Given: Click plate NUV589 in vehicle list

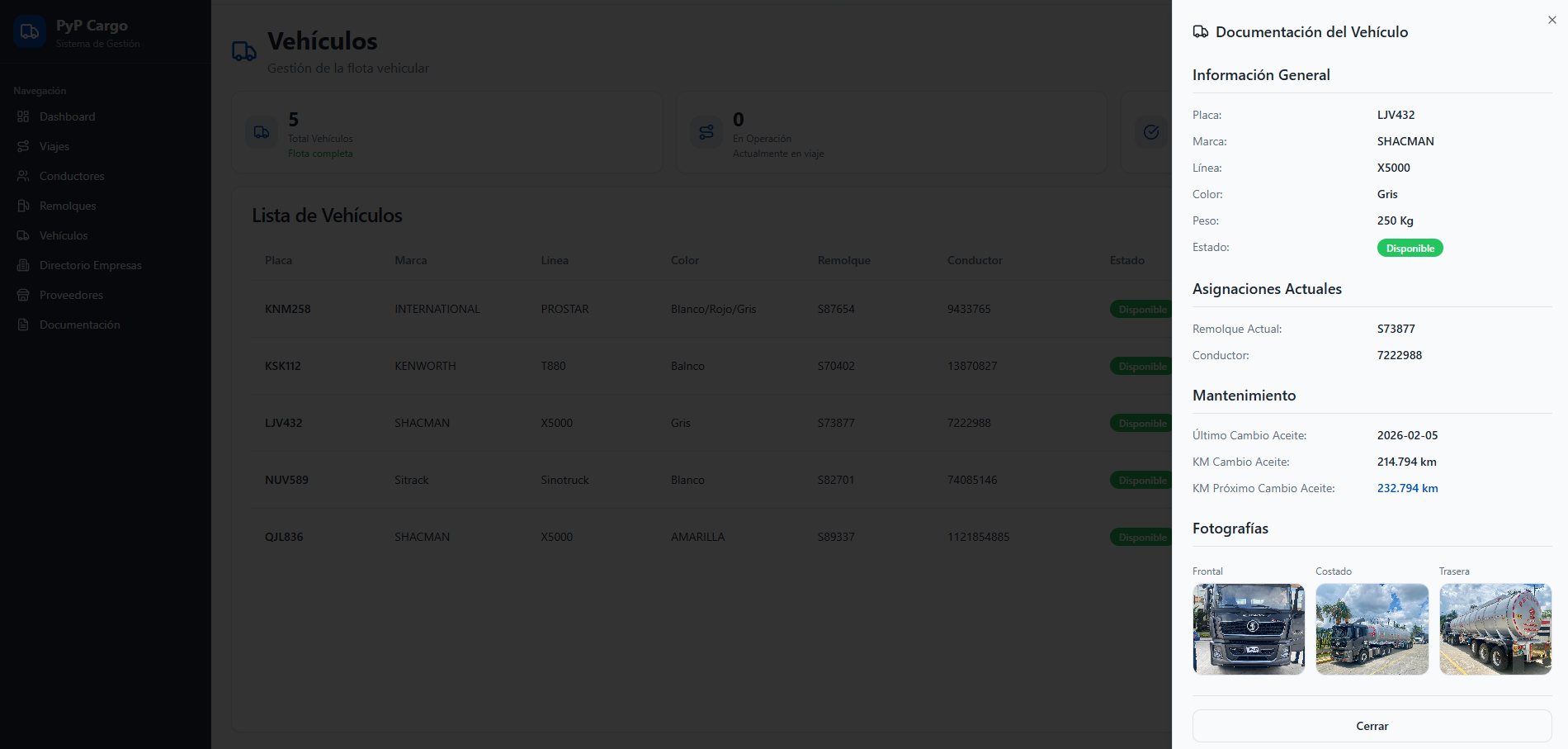Looking at the screenshot, I should tap(286, 480).
